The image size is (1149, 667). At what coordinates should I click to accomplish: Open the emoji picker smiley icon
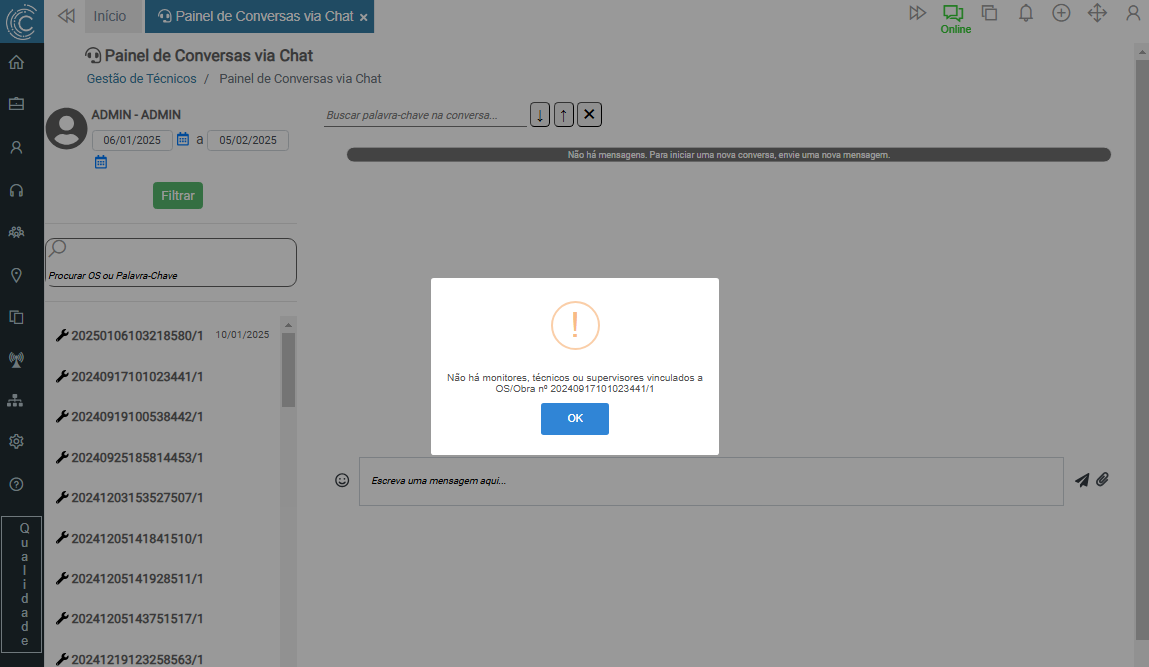click(342, 481)
